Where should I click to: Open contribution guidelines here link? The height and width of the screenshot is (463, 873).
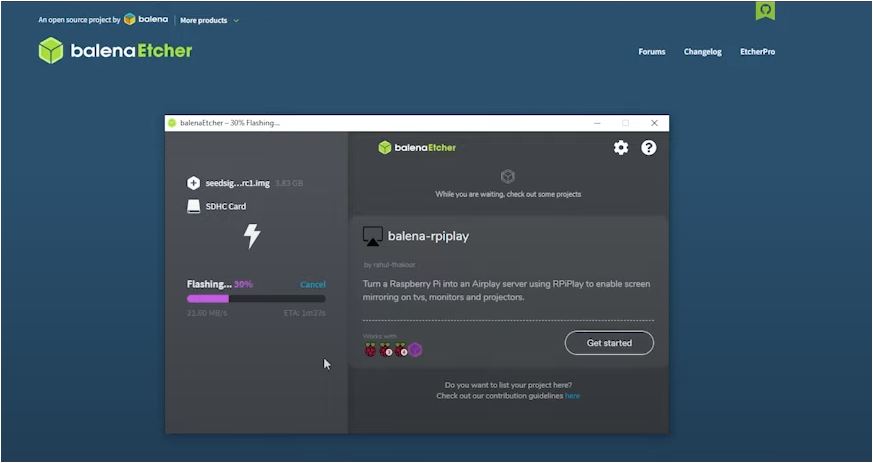pos(572,396)
